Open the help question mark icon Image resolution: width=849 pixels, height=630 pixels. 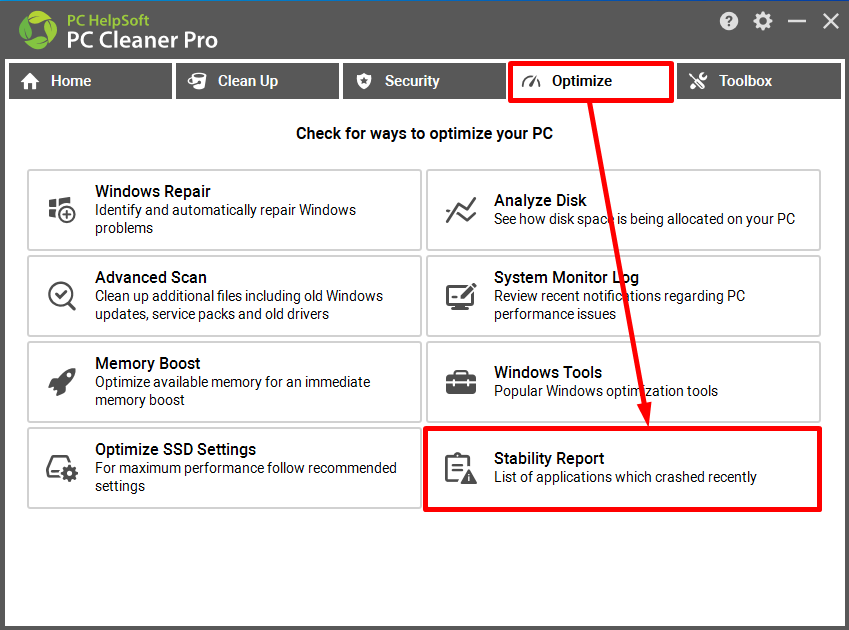click(x=729, y=22)
